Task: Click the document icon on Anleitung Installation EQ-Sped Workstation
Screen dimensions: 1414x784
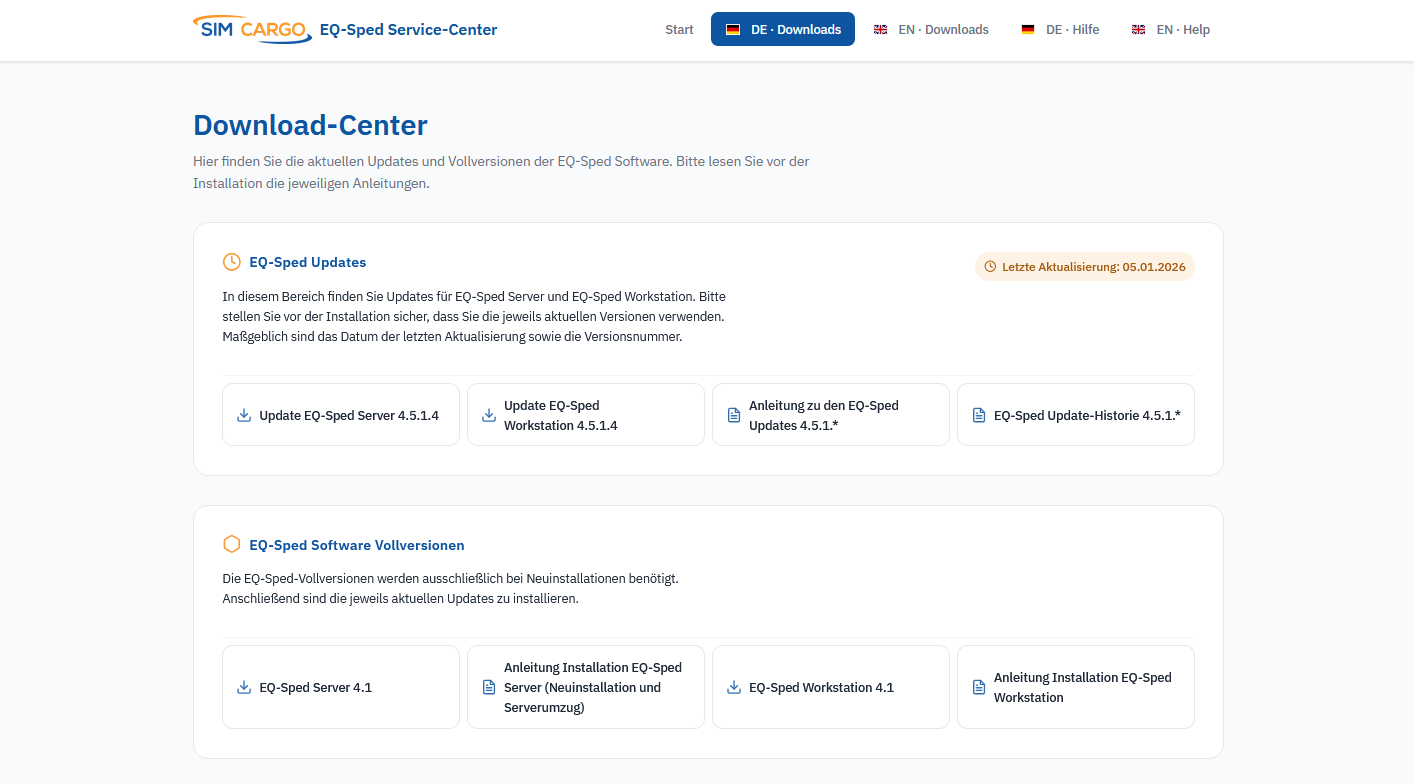Action: pyautogui.click(x=979, y=687)
